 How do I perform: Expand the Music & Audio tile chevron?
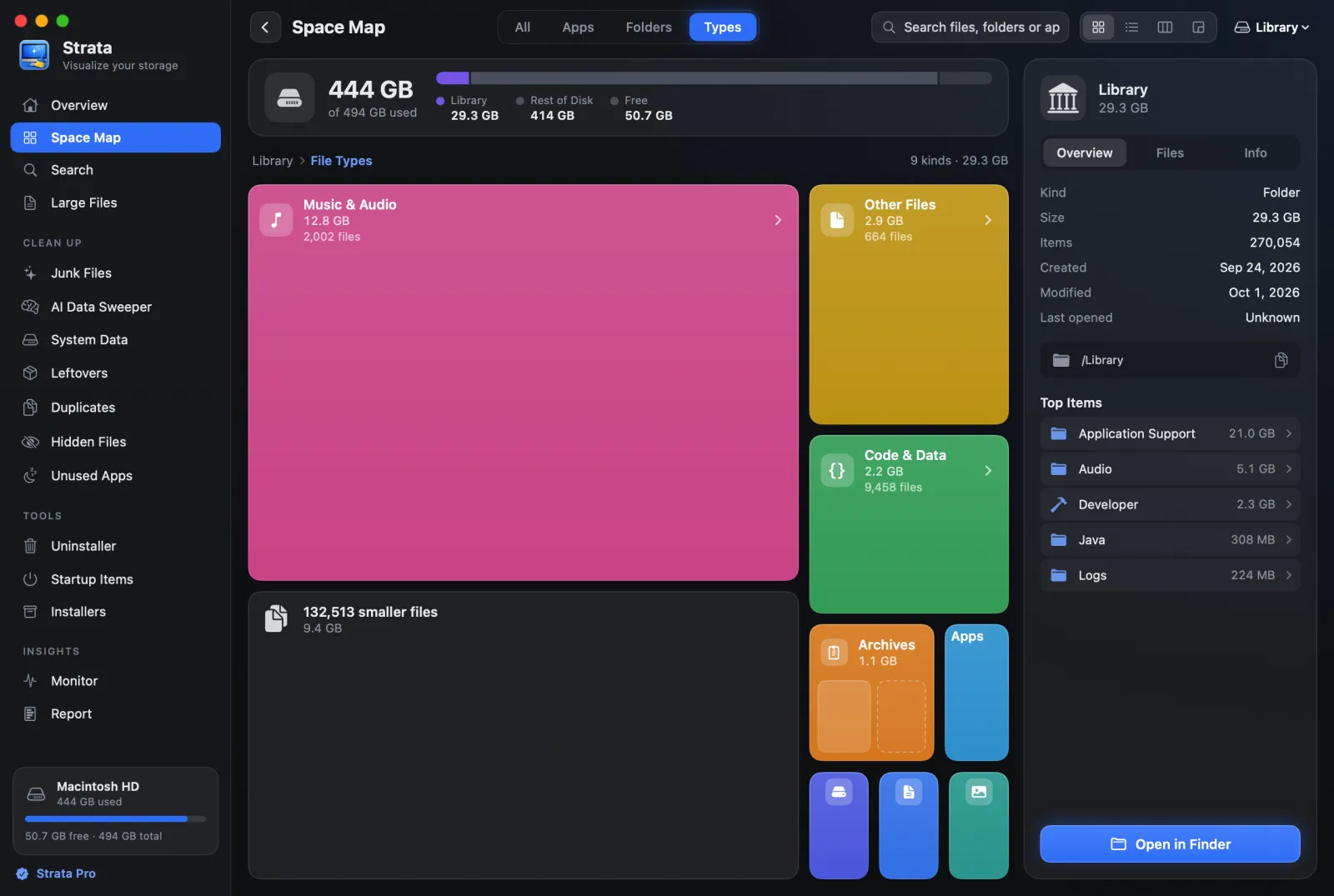pos(778,220)
